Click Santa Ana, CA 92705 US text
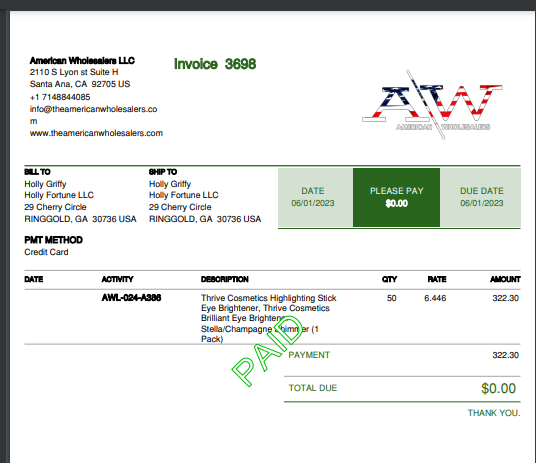This screenshot has width=536, height=463. click(80, 84)
